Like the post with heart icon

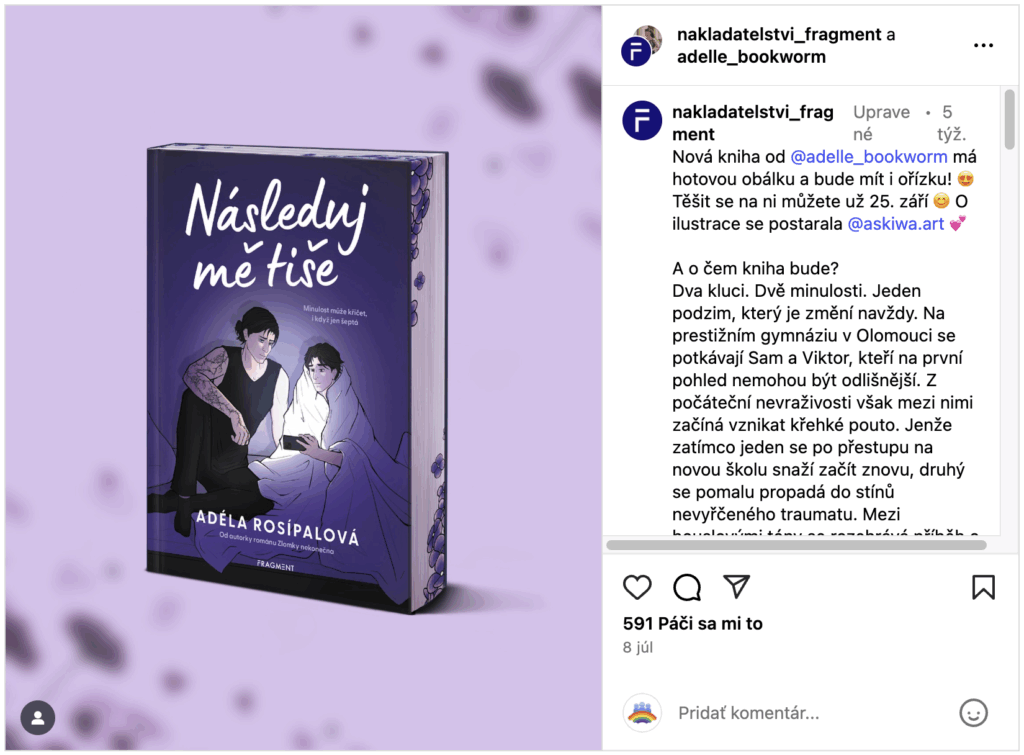point(637,587)
